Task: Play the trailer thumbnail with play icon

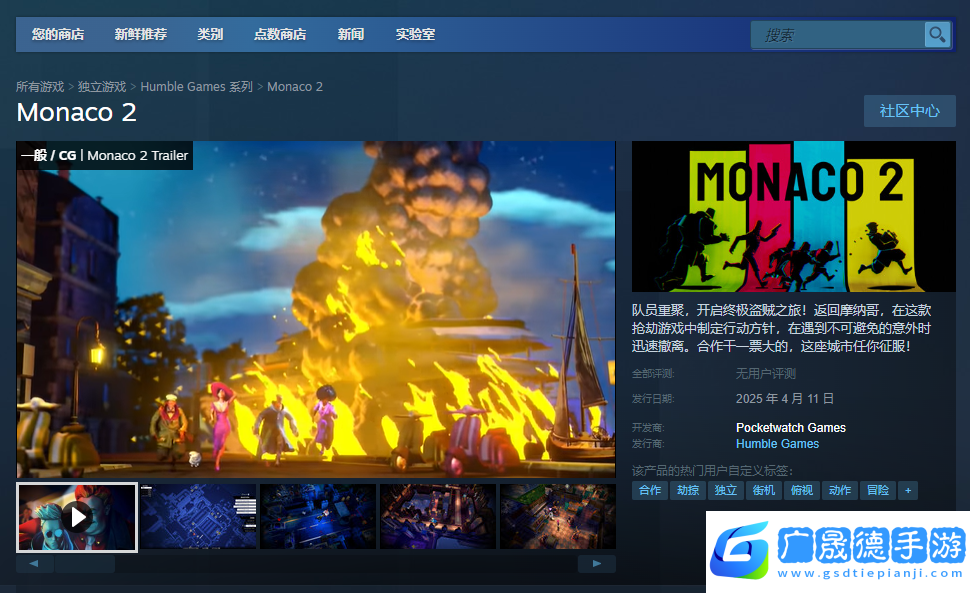Action: [x=77, y=517]
